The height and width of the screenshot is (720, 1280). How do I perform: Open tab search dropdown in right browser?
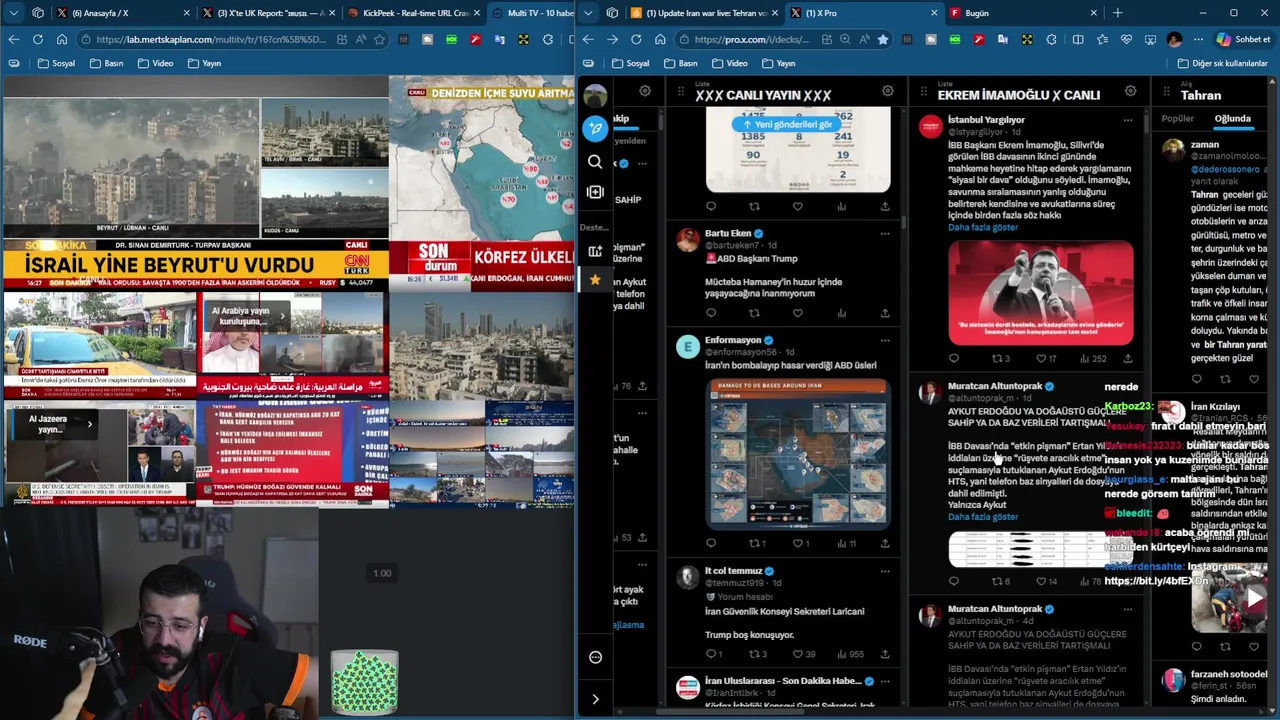coord(587,13)
